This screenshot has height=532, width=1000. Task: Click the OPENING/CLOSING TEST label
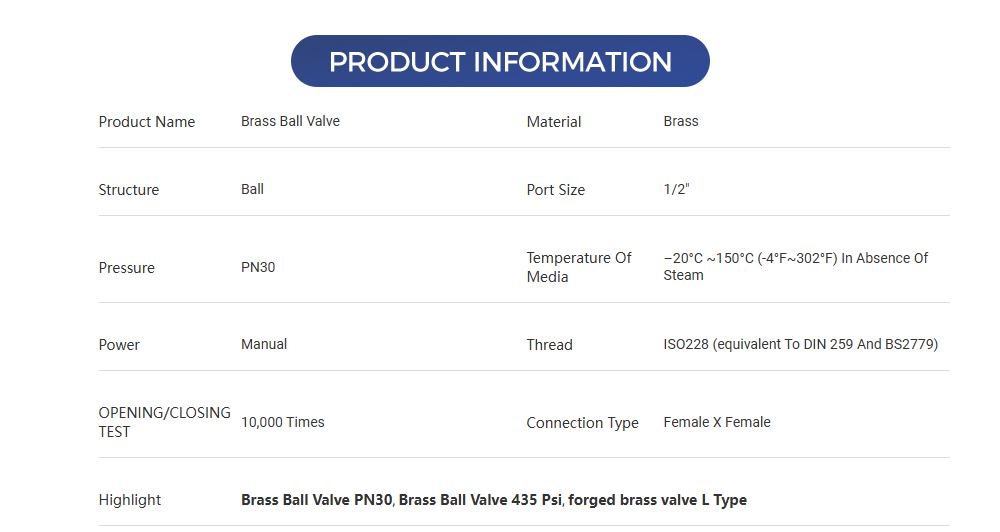click(164, 422)
